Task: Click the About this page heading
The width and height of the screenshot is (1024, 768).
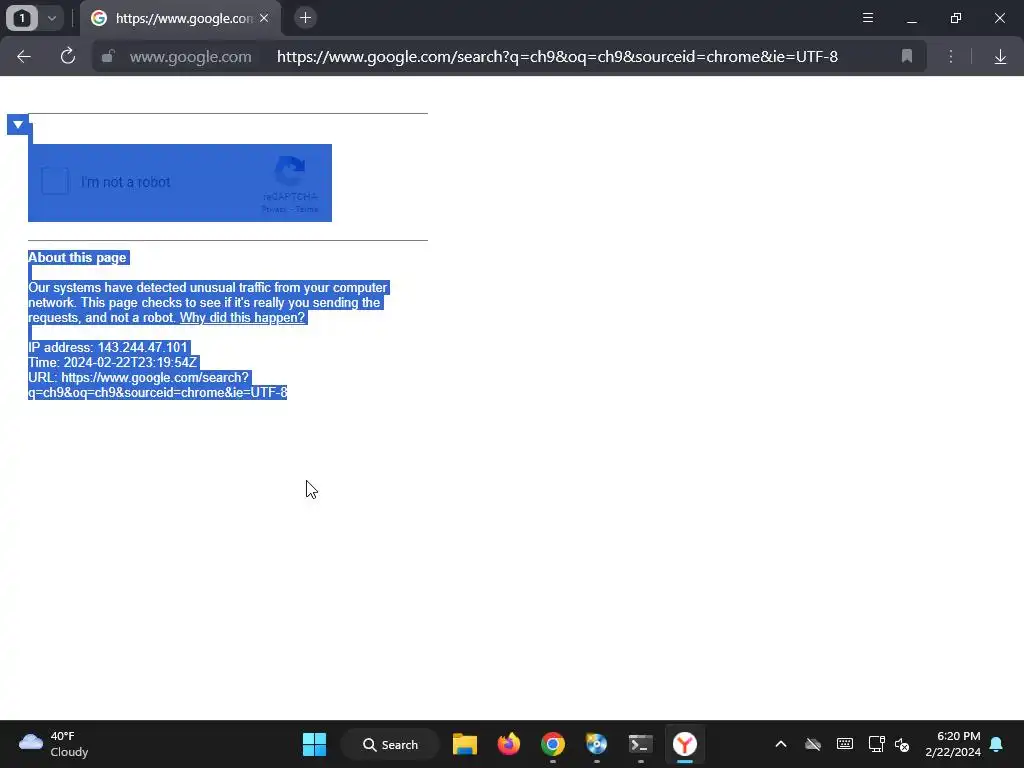Action: (x=77, y=257)
